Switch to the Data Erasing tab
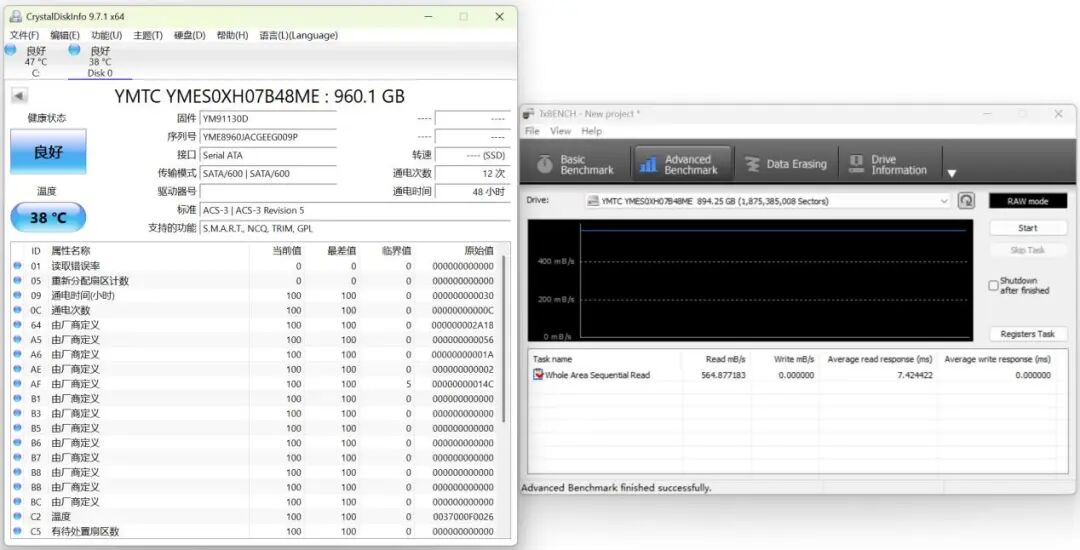The image size is (1080, 550). point(786,164)
